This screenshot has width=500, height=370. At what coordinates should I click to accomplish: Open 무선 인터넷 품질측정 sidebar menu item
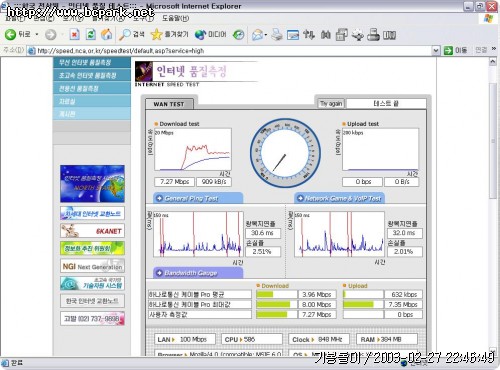click(x=92, y=62)
